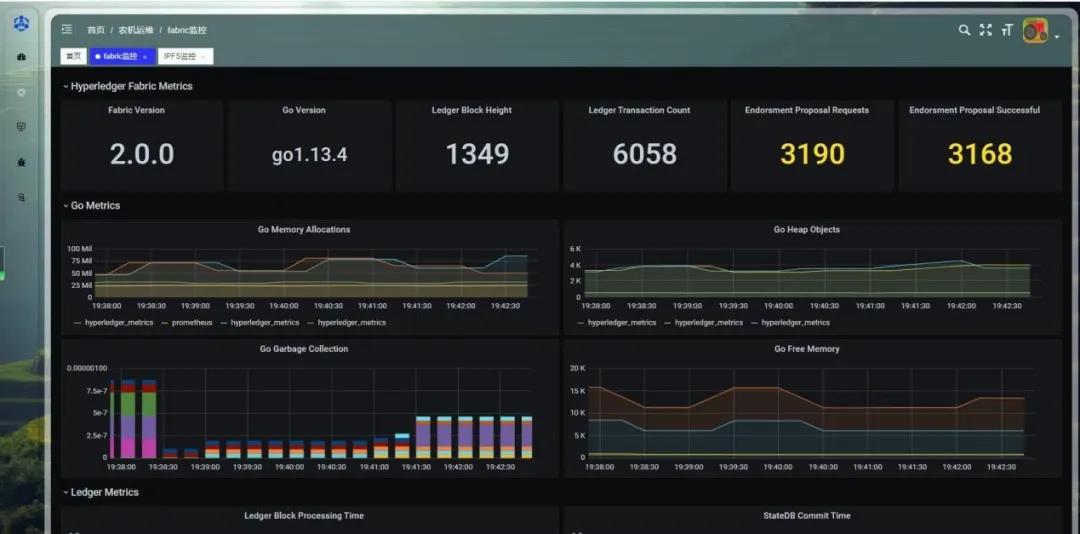Open the search magnifier icon
Viewport: 1080px width, 534px height.
click(x=964, y=30)
